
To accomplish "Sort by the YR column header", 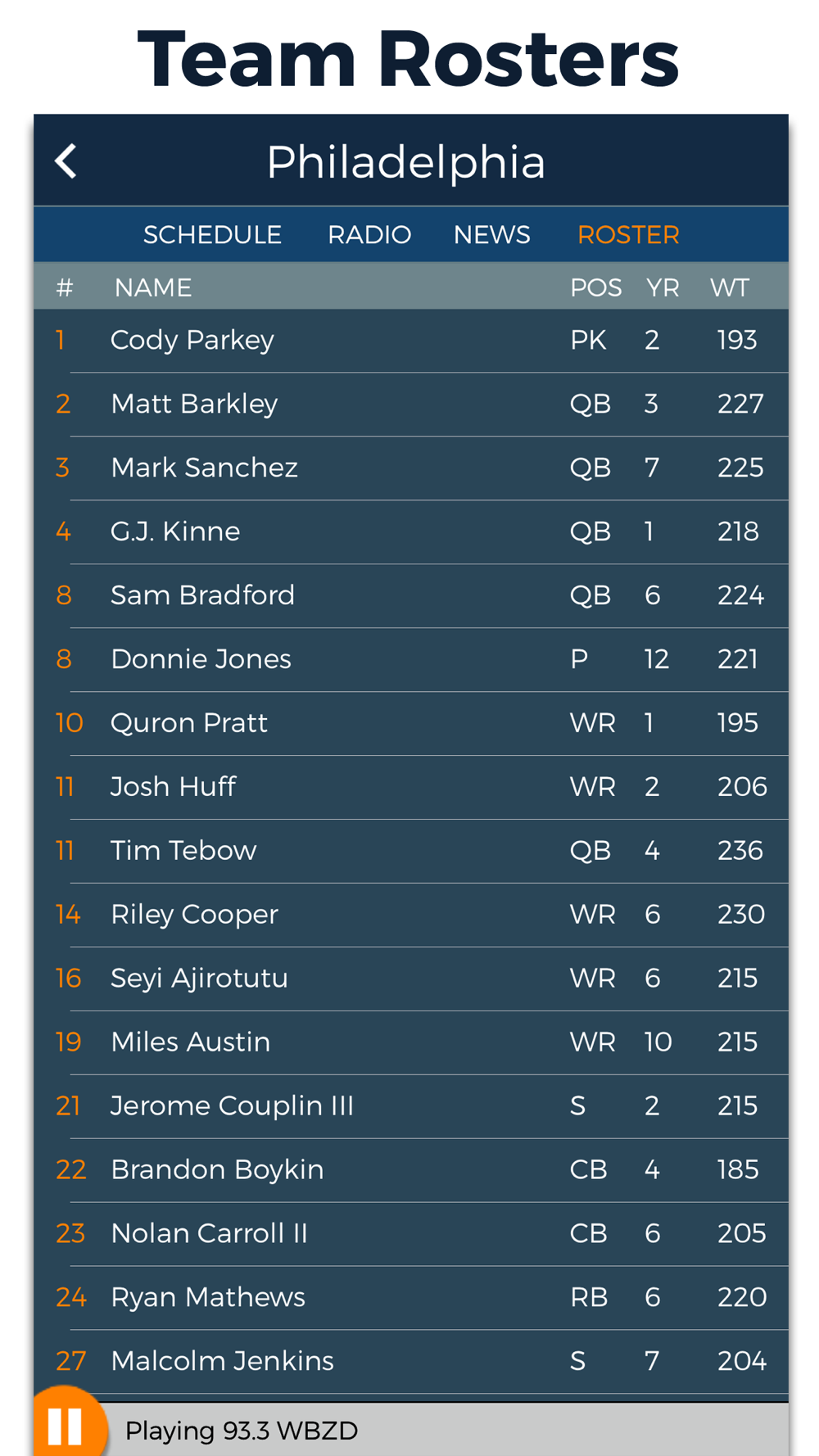I will [x=662, y=287].
